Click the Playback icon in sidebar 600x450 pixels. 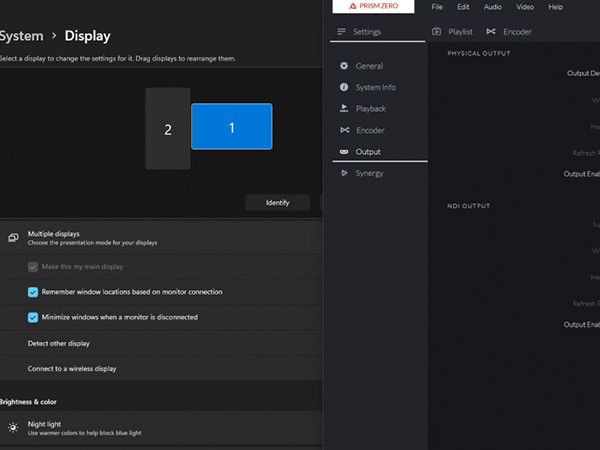[x=344, y=109]
